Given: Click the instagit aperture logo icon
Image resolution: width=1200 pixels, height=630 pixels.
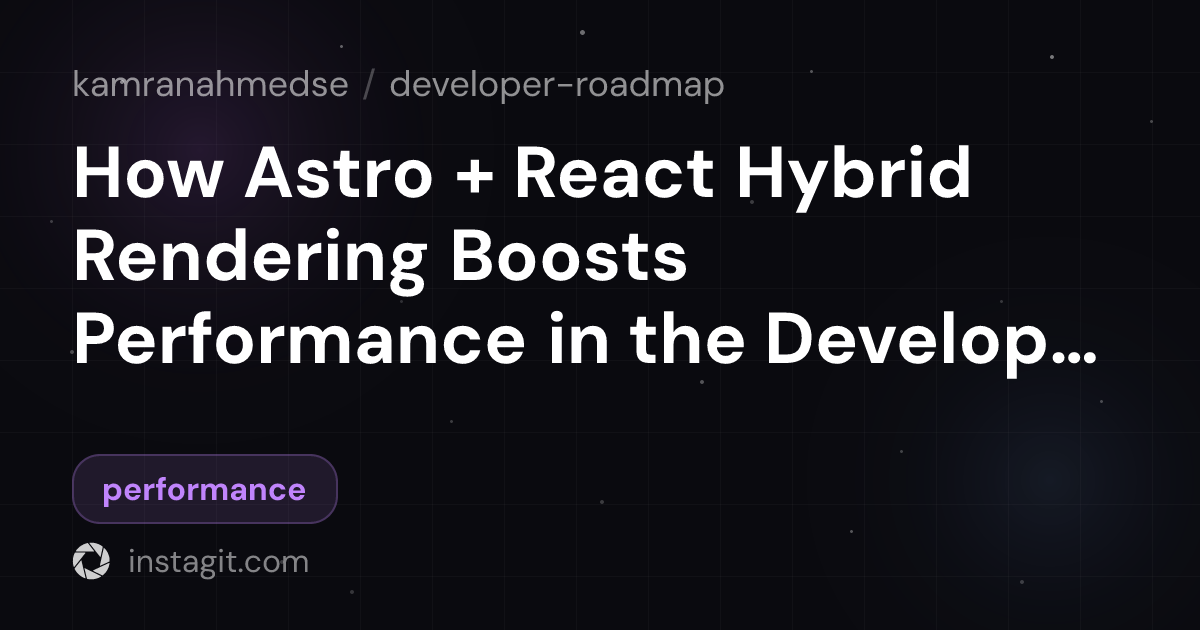Looking at the screenshot, I should [91, 561].
